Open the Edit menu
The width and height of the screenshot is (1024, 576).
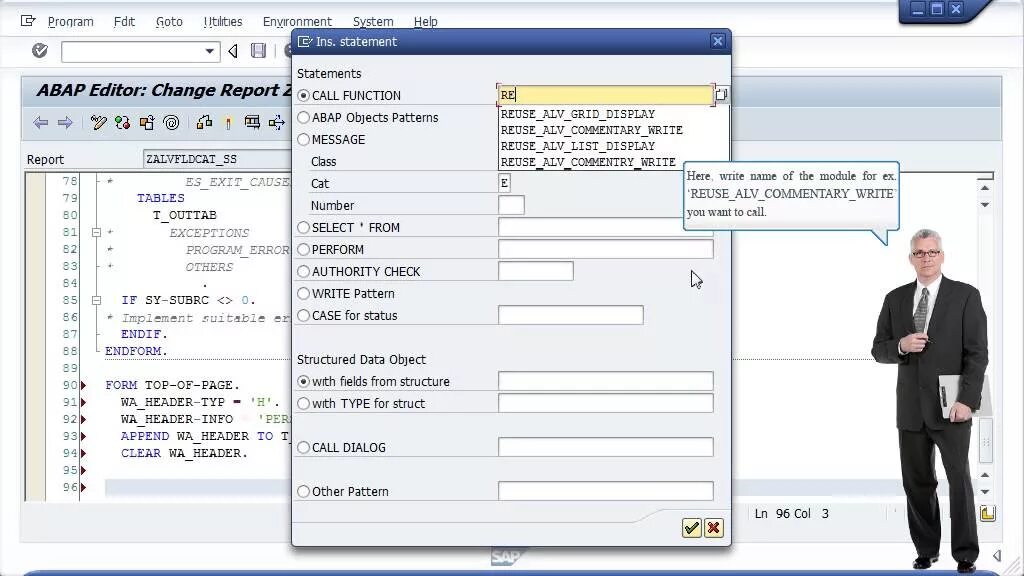[124, 22]
